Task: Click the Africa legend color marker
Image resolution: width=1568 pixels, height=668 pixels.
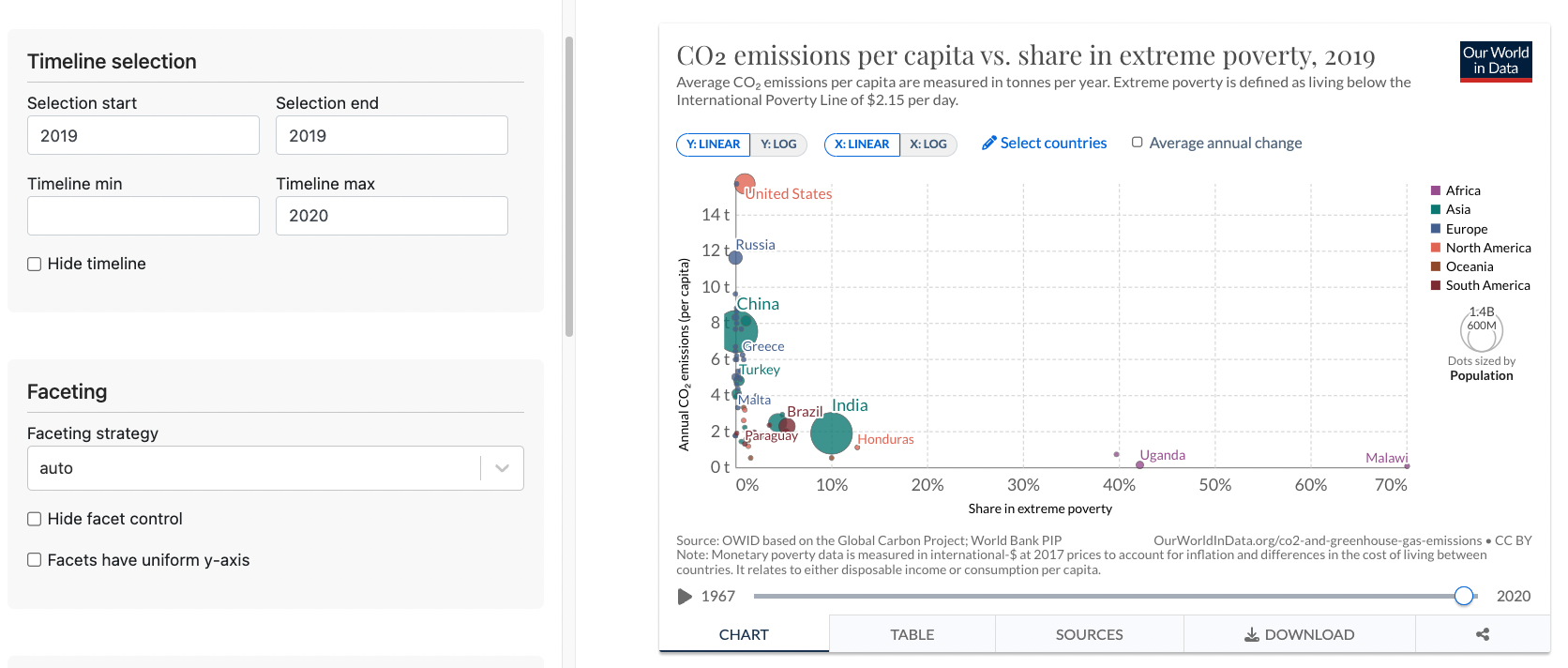Action: (x=1434, y=190)
